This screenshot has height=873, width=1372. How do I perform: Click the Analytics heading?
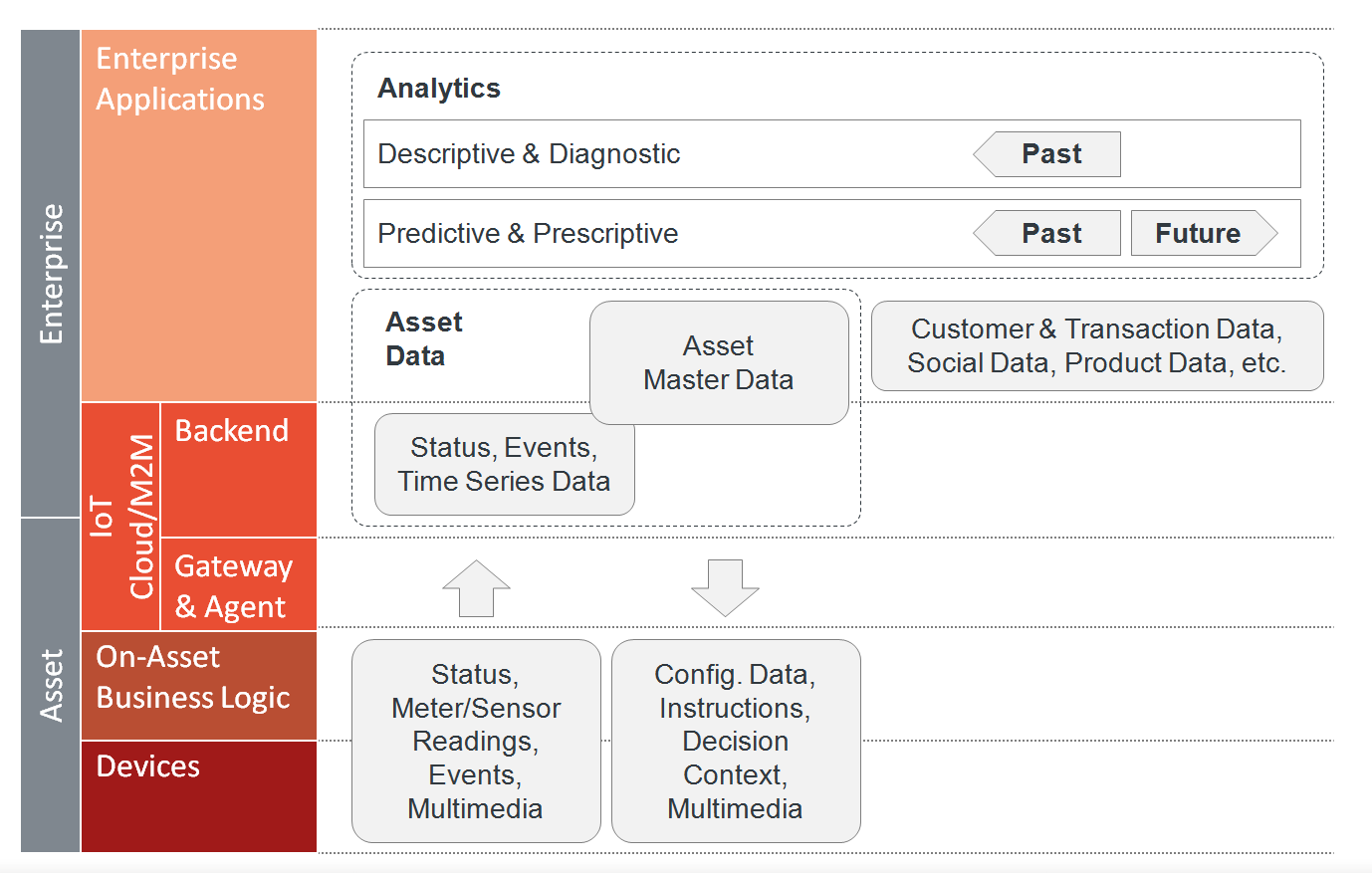click(x=439, y=89)
